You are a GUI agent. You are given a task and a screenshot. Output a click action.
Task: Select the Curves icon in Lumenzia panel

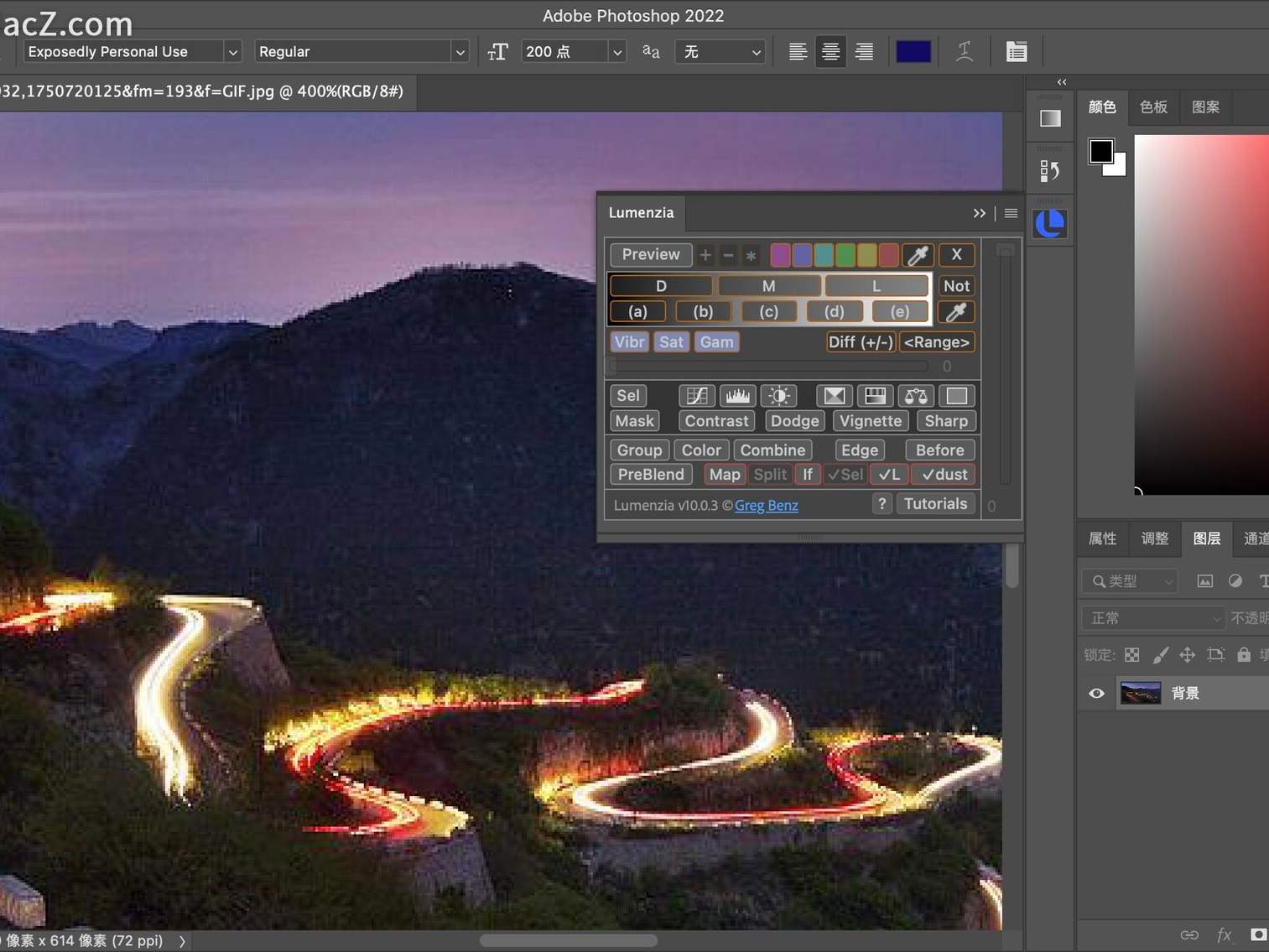click(x=698, y=395)
